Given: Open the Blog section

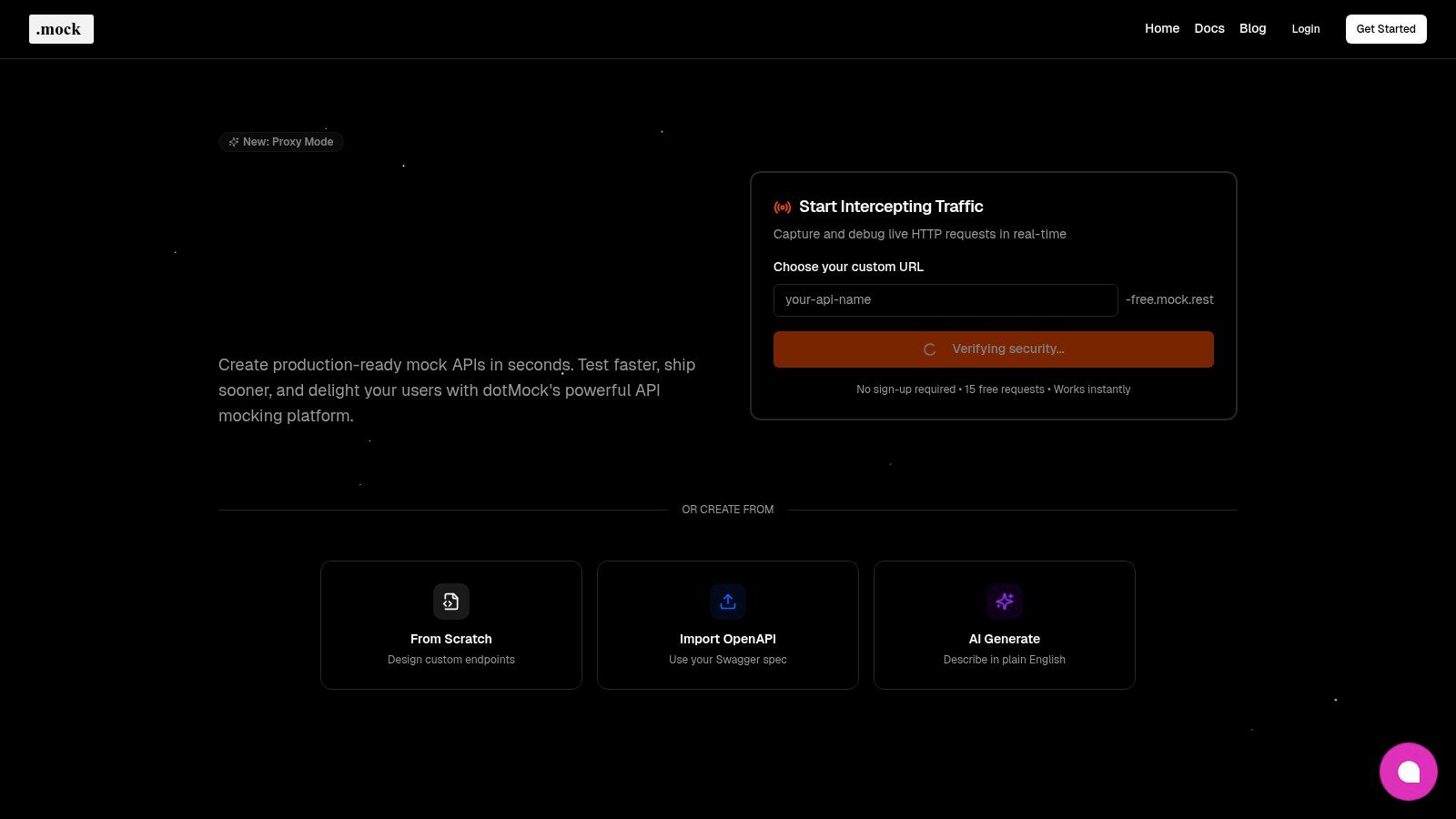Looking at the screenshot, I should point(1252,28).
